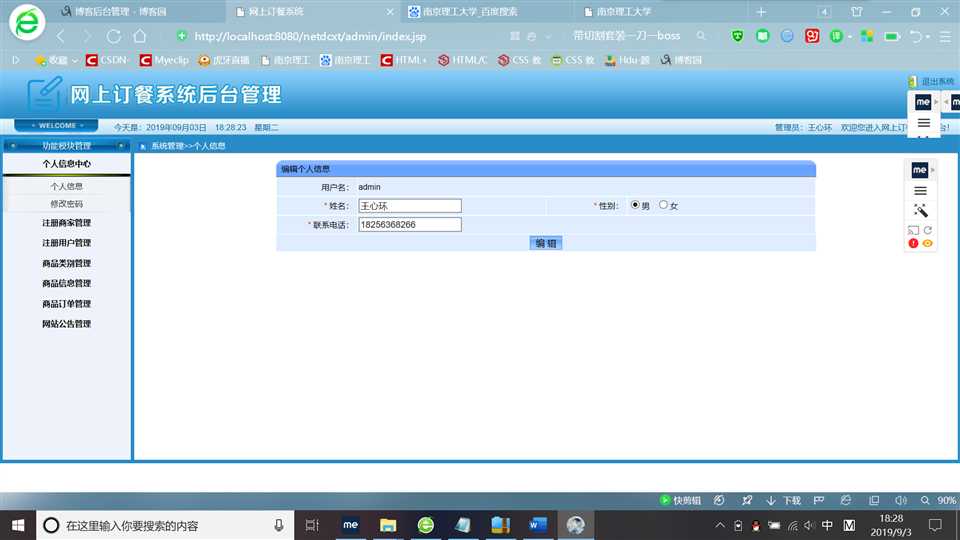Open the Myeclip bookmark
Viewport: 960px width, 540px height.
[164, 60]
